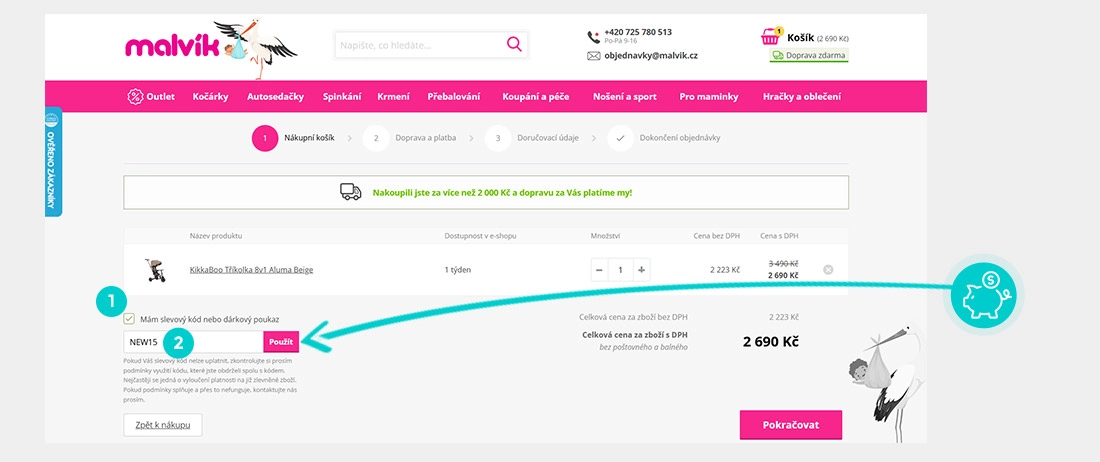Click the Pokračovat button
This screenshot has height=462, width=1100.
pyautogui.click(x=791, y=425)
